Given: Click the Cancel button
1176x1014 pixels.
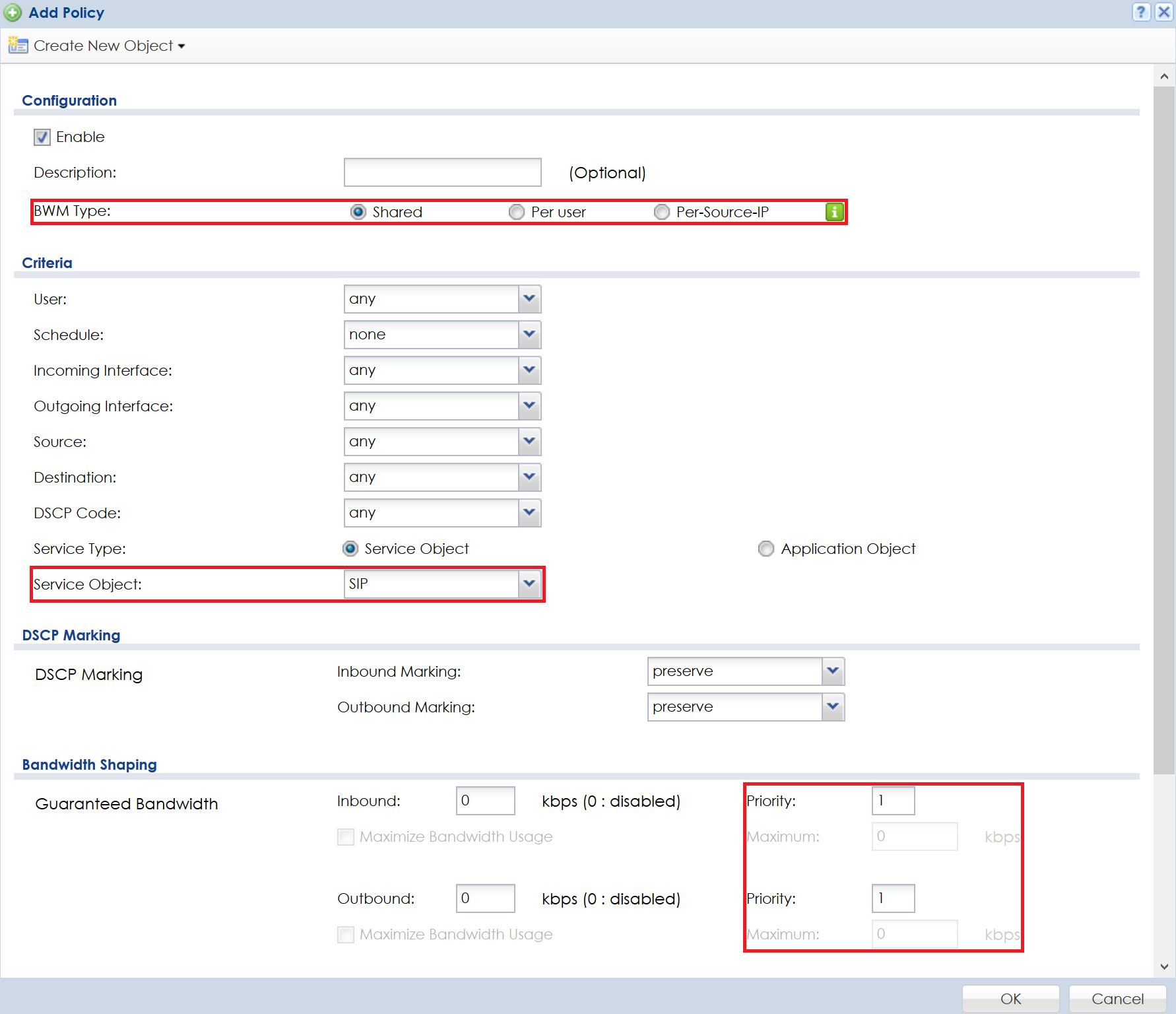Looking at the screenshot, I should coord(1117,999).
